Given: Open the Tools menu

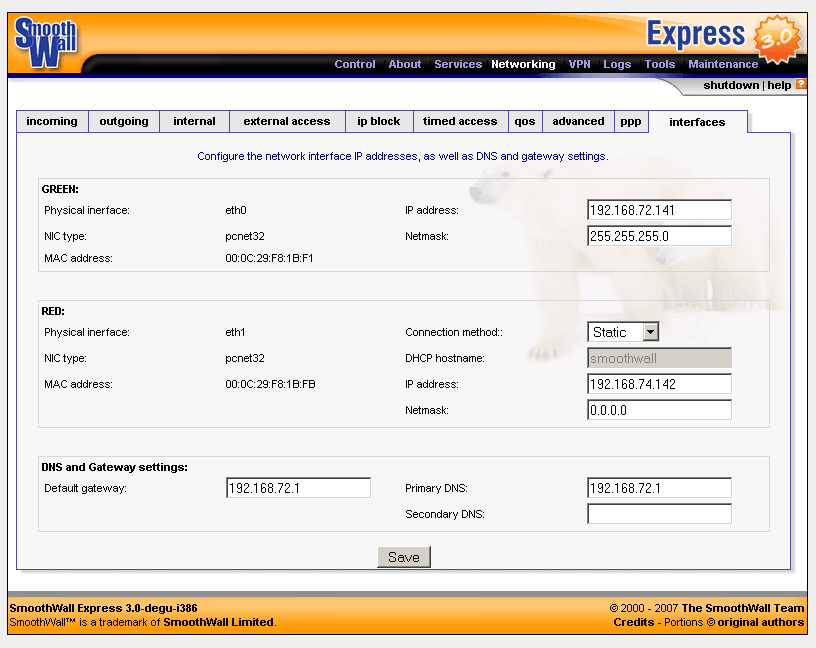Looking at the screenshot, I should pyautogui.click(x=659, y=64).
